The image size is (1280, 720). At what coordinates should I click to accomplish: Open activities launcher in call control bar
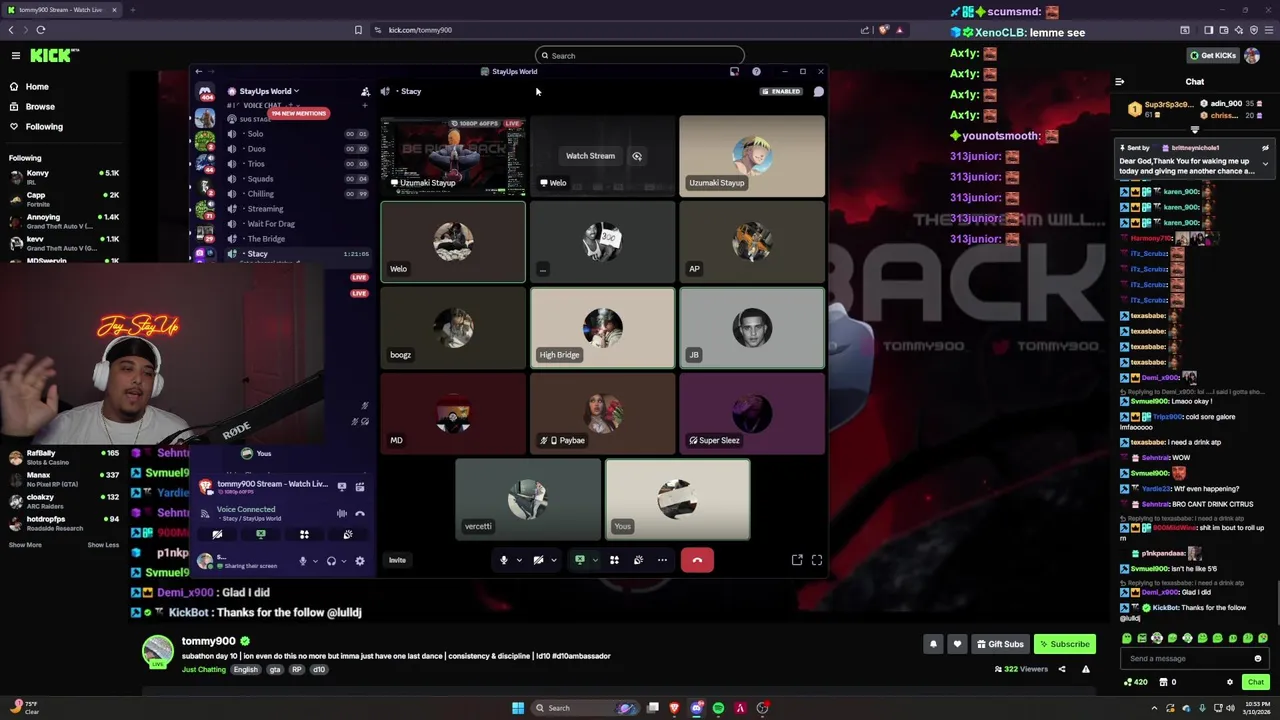(x=614, y=560)
